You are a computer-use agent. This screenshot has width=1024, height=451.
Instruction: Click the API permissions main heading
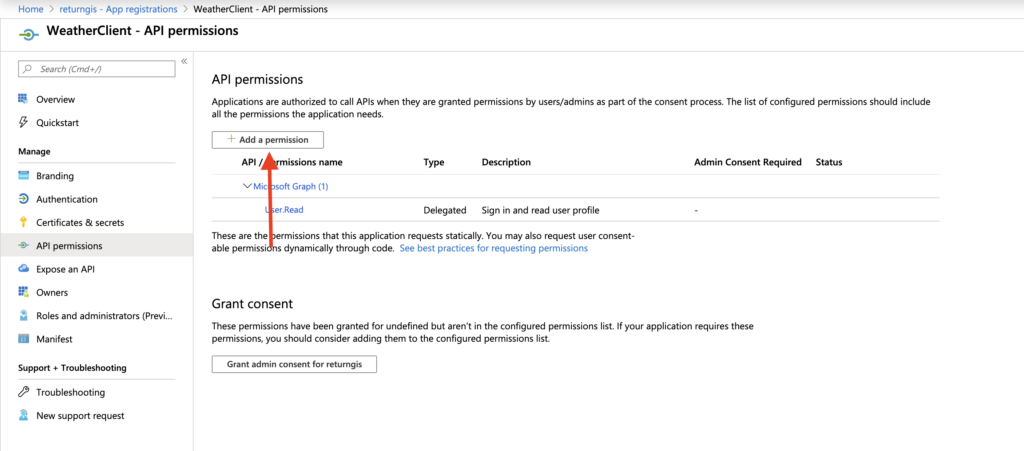coord(257,79)
